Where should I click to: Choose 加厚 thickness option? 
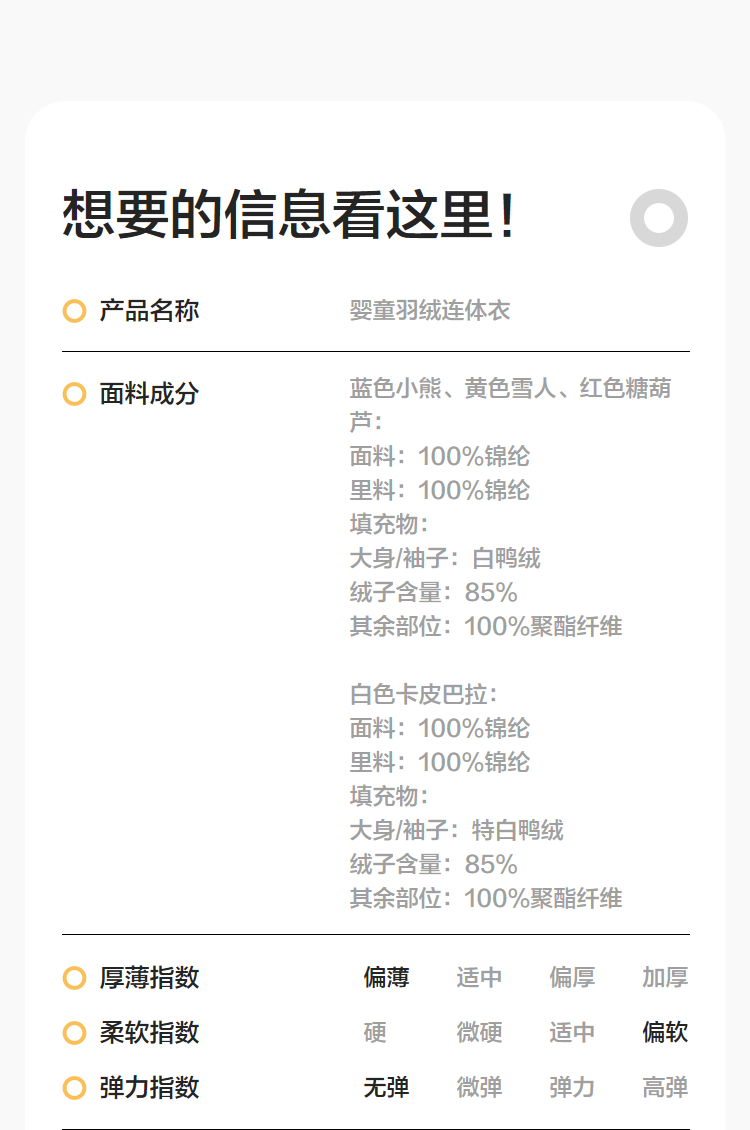point(665,978)
